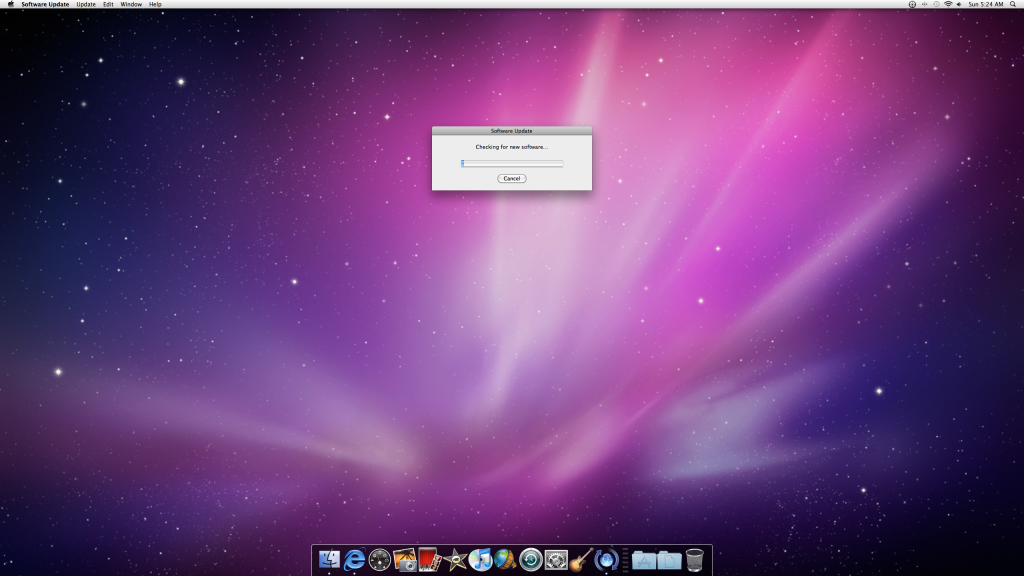The image size is (1024, 576).
Task: Click the Sun 5:24 AM clock
Action: click(985, 4)
